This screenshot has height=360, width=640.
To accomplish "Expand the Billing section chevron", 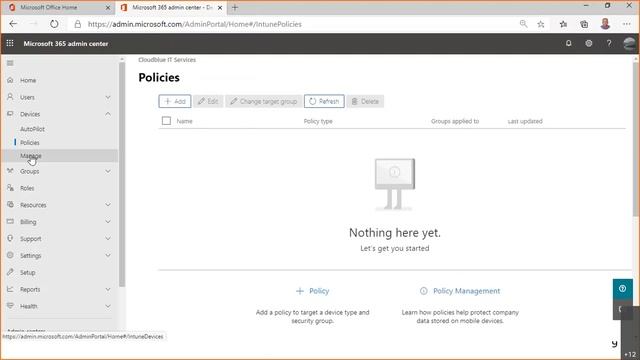I will [108, 222].
